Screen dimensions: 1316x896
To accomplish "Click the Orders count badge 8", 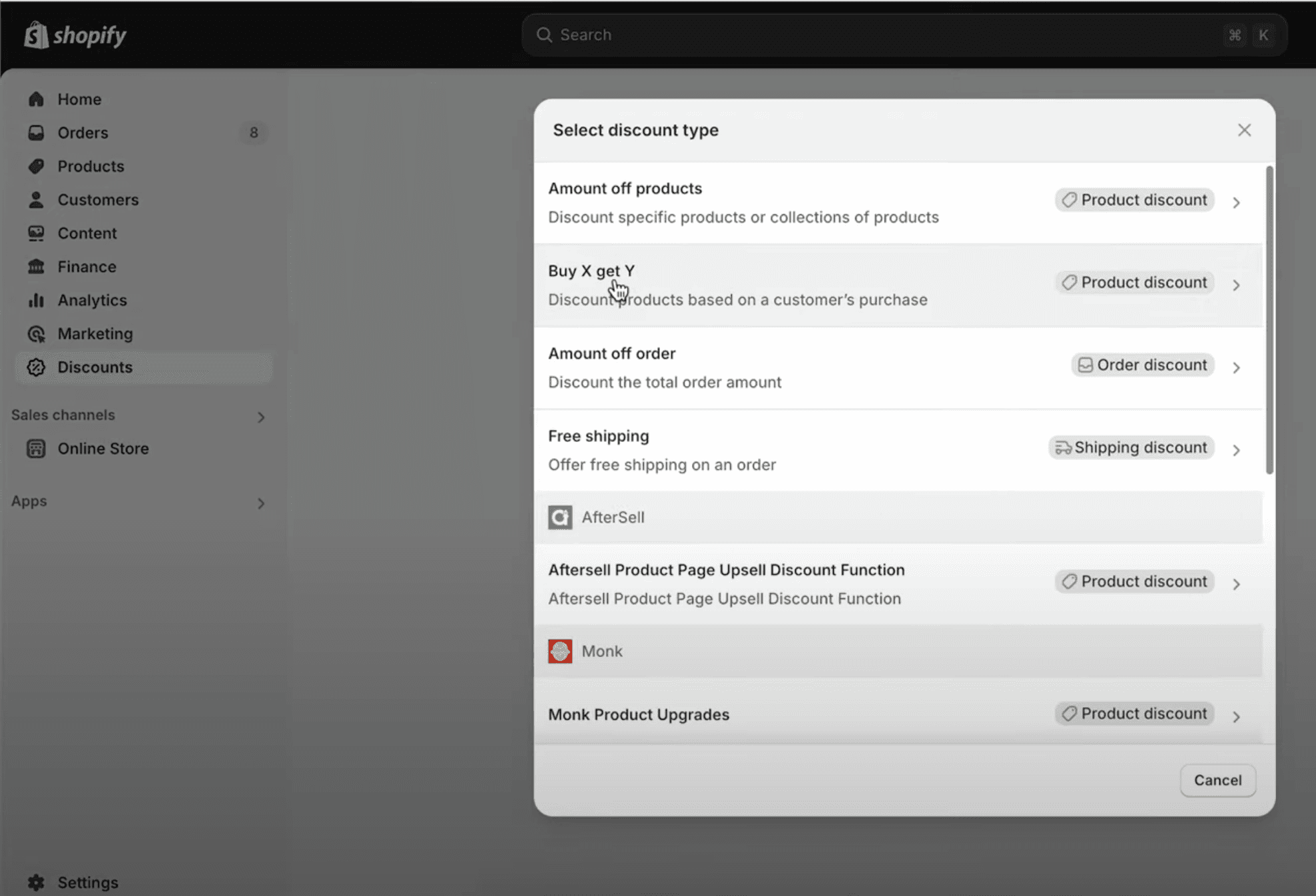I will coord(254,132).
